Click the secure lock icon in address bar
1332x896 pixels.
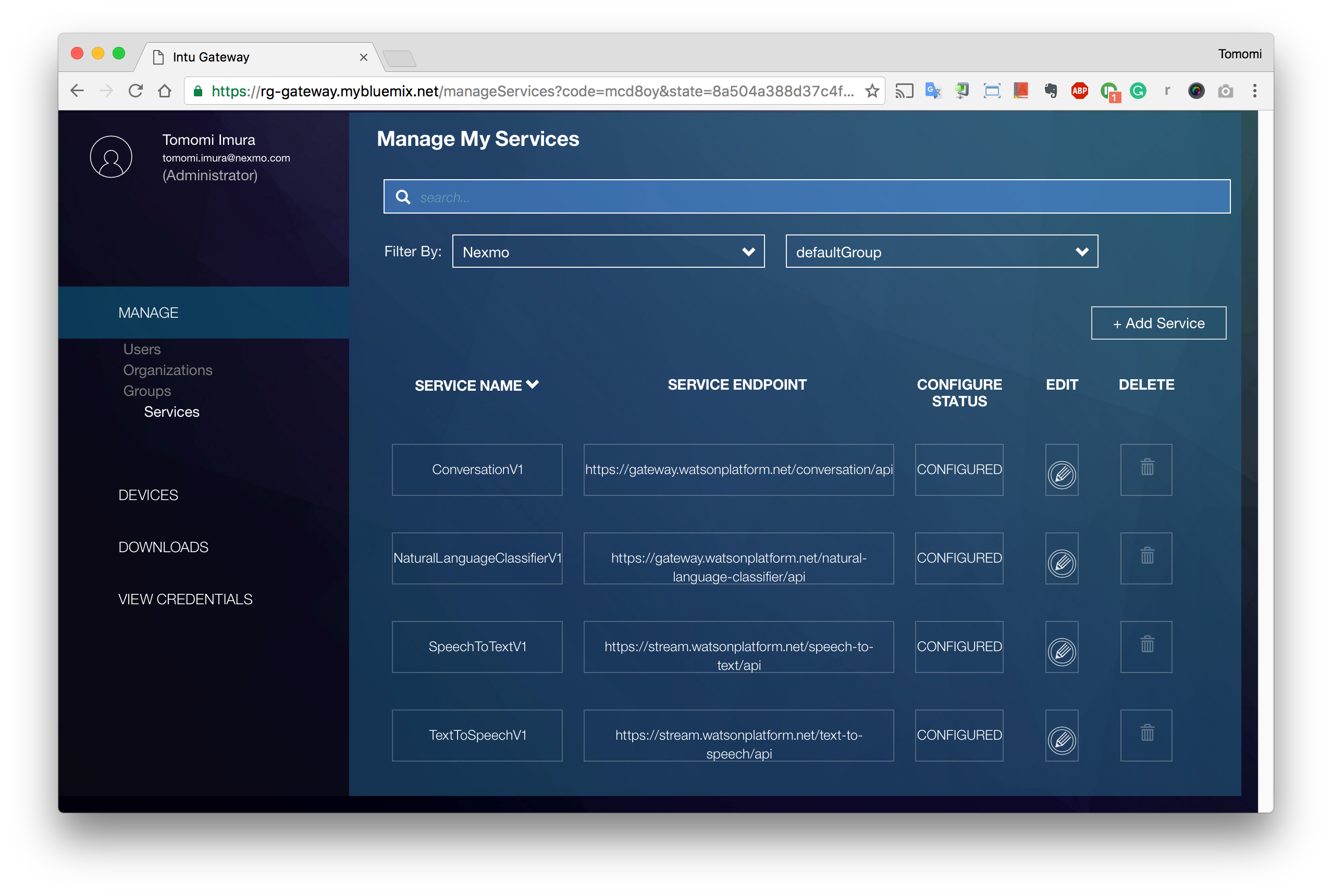[x=198, y=91]
